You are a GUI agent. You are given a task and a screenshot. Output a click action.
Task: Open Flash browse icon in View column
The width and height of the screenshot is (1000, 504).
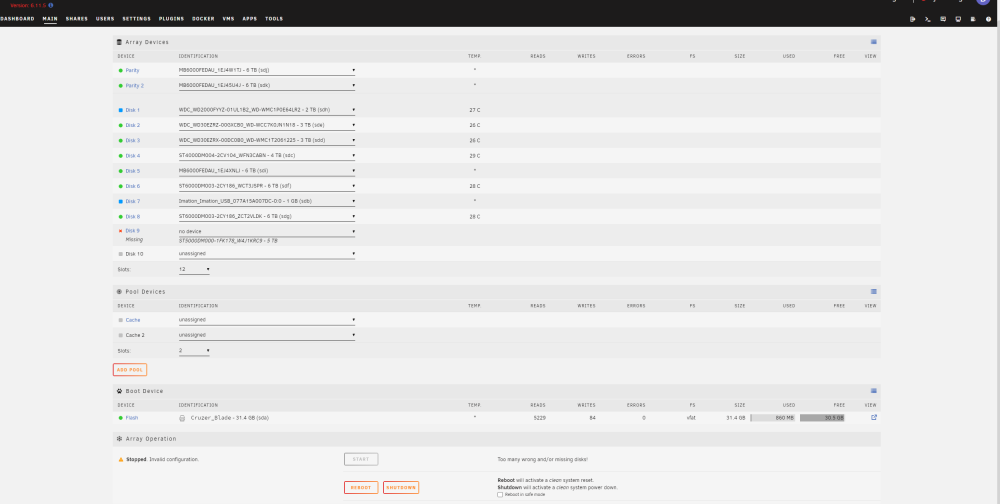(874, 417)
